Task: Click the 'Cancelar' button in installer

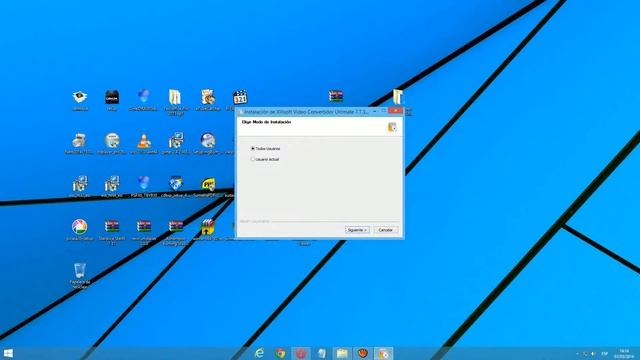Action: tap(386, 230)
